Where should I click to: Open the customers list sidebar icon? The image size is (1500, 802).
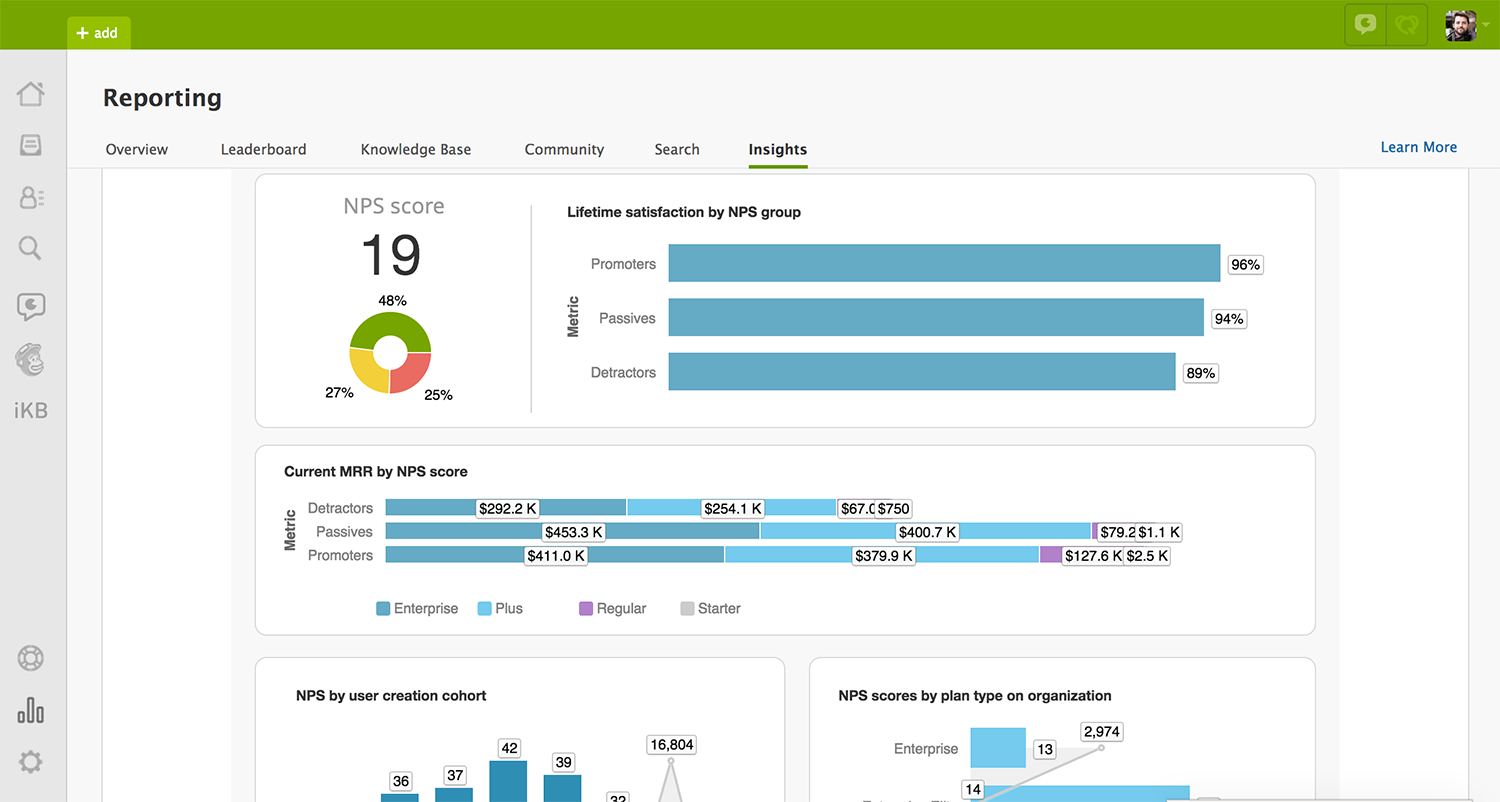(x=31, y=197)
